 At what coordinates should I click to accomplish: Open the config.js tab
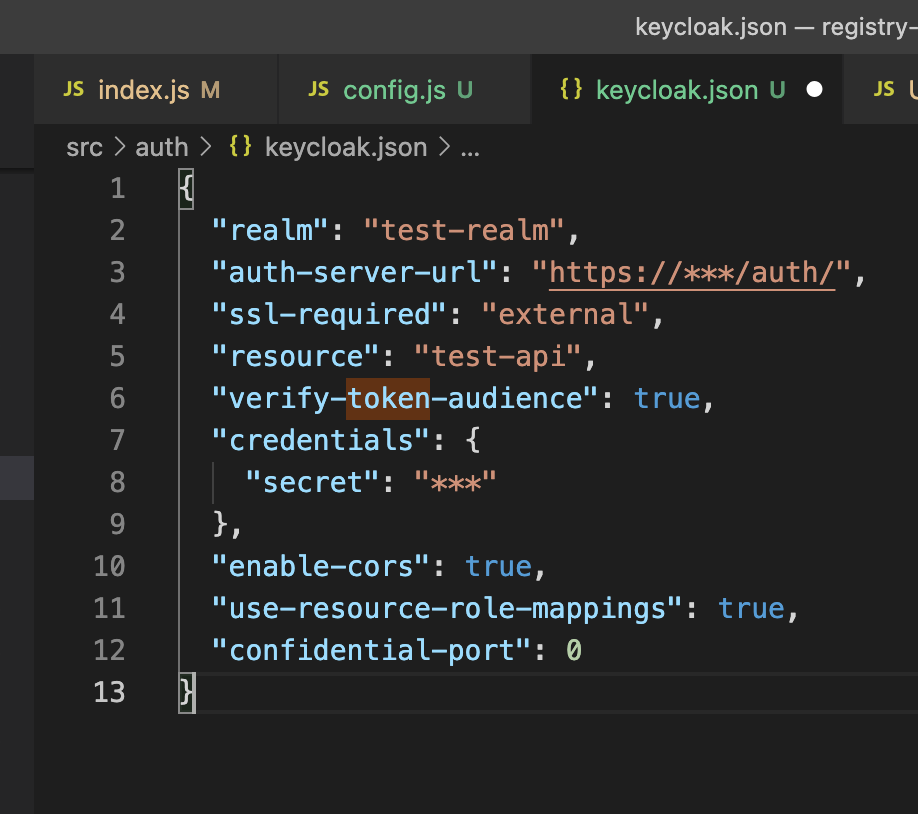(405, 90)
